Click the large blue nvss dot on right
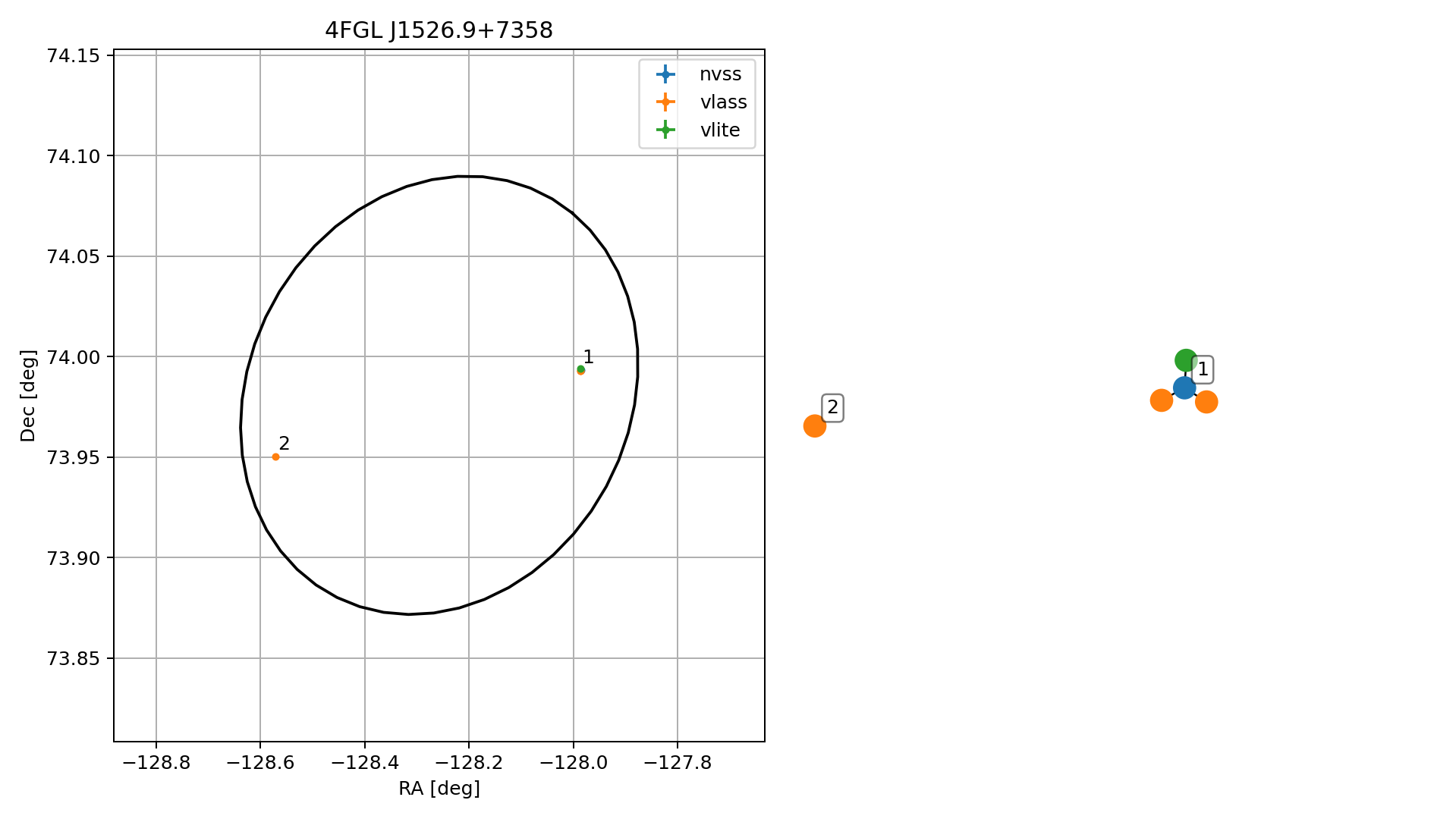This screenshot has height=819, width=1456. point(1184,388)
